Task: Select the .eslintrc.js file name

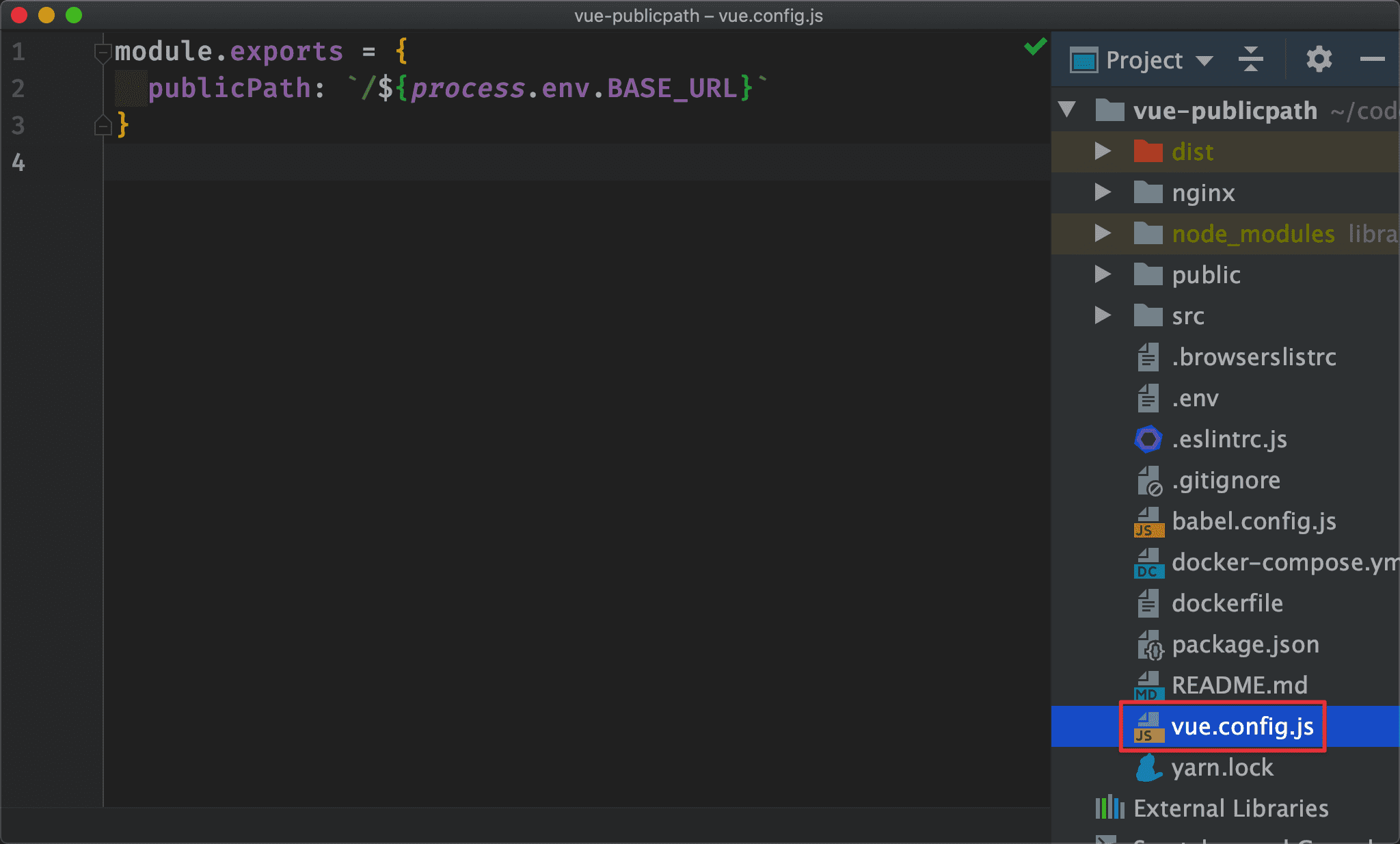Action: click(1229, 440)
